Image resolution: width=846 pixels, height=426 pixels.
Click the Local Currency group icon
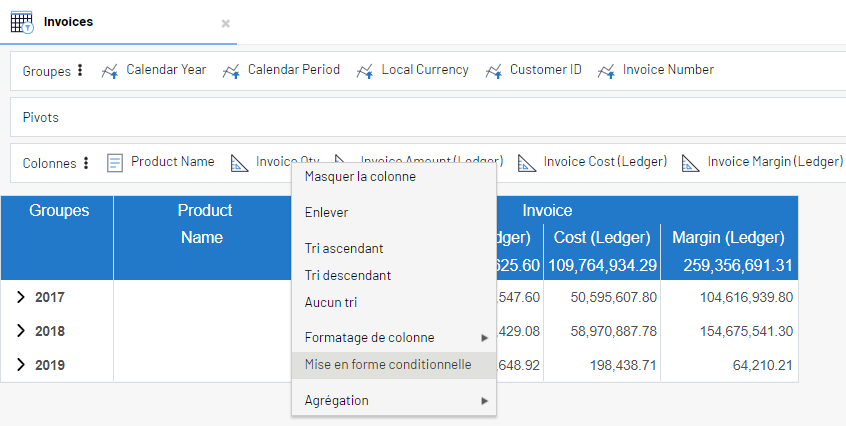point(365,71)
